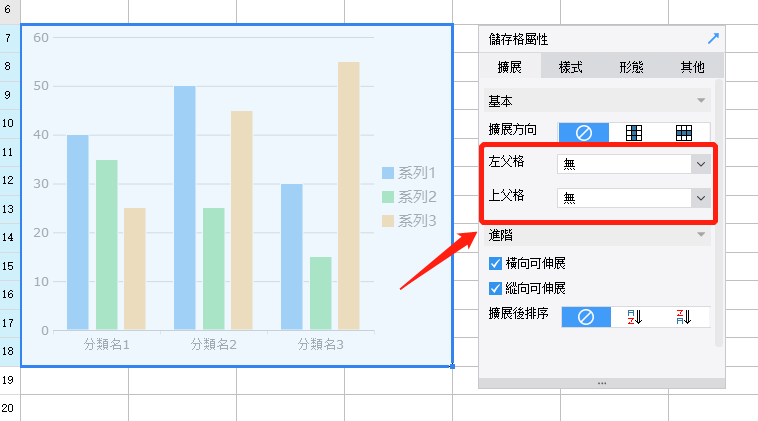Click the blue 系列1 bar in 分類名2
Image resolution: width=758 pixels, height=421 pixels.
[x=185, y=208]
